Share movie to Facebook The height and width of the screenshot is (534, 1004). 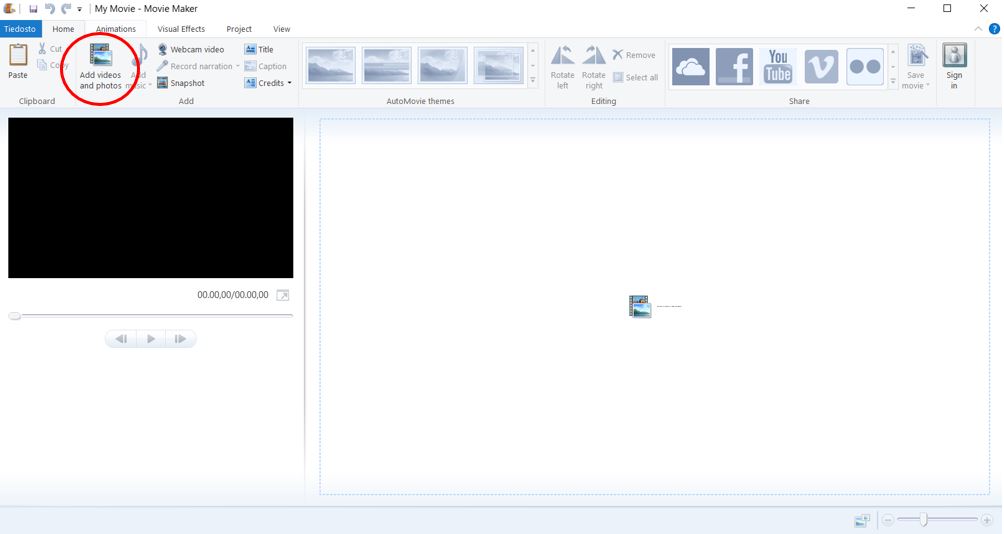pos(734,66)
